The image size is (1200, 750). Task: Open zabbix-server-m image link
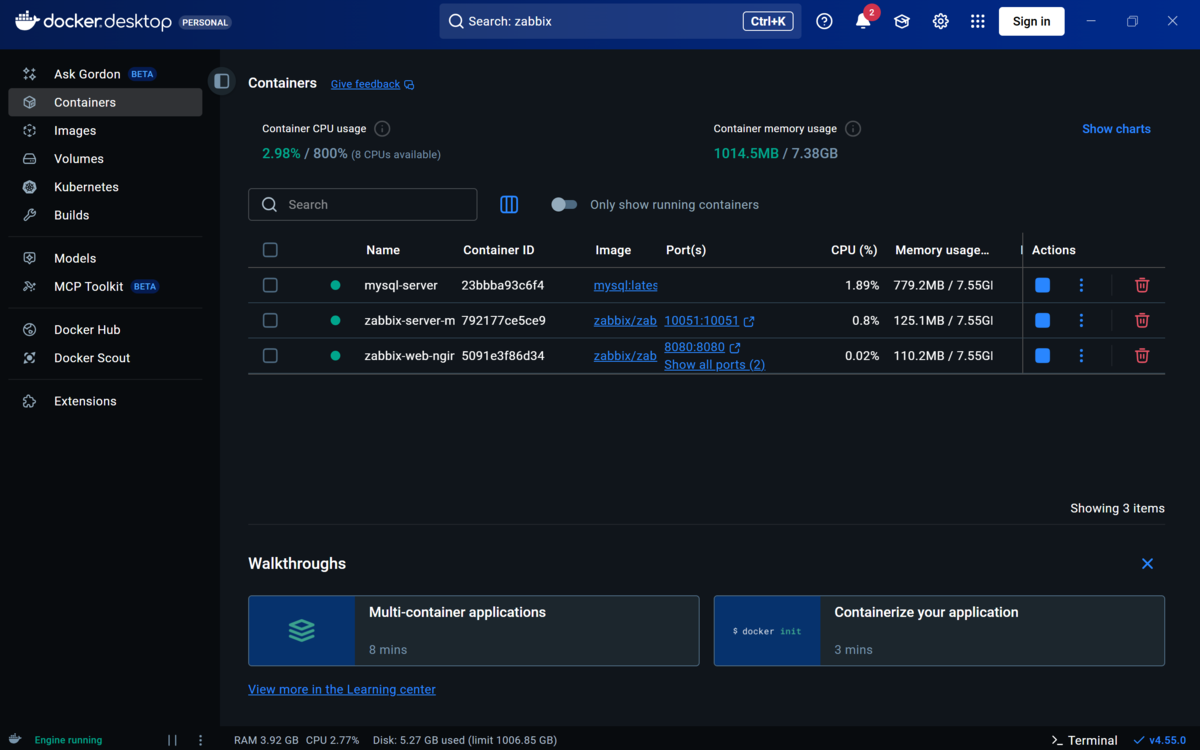pyautogui.click(x=625, y=320)
